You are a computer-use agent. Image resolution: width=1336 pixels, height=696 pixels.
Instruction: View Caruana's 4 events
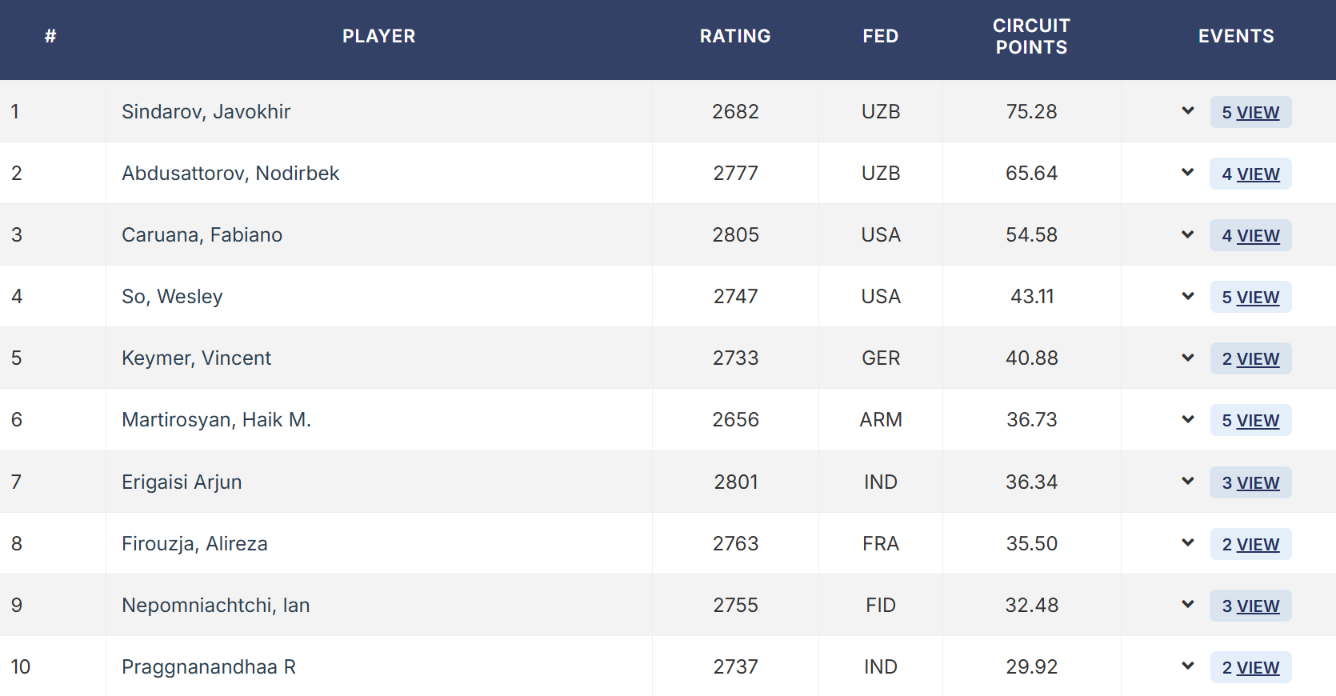1250,236
